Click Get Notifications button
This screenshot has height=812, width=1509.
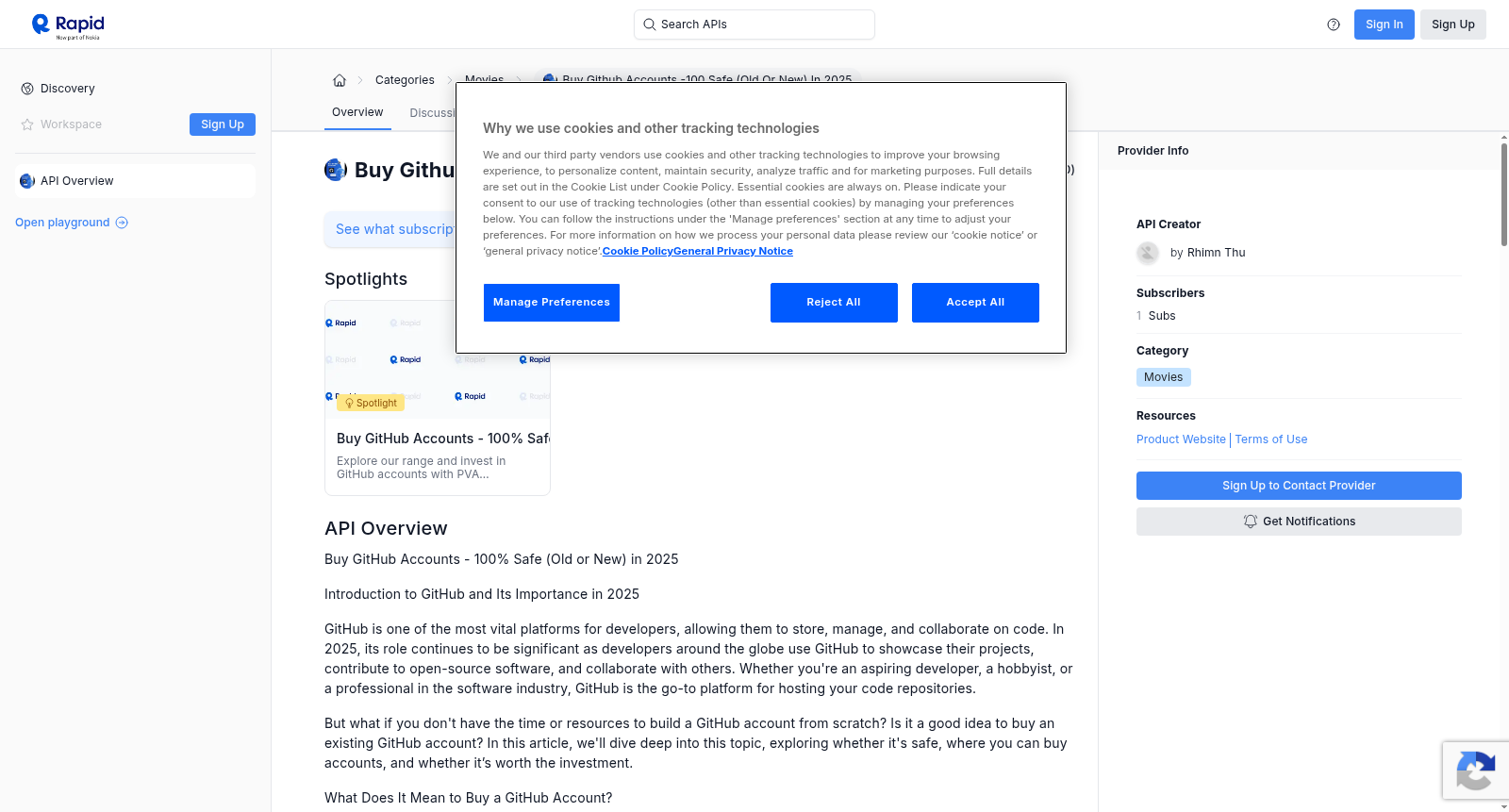pos(1299,522)
